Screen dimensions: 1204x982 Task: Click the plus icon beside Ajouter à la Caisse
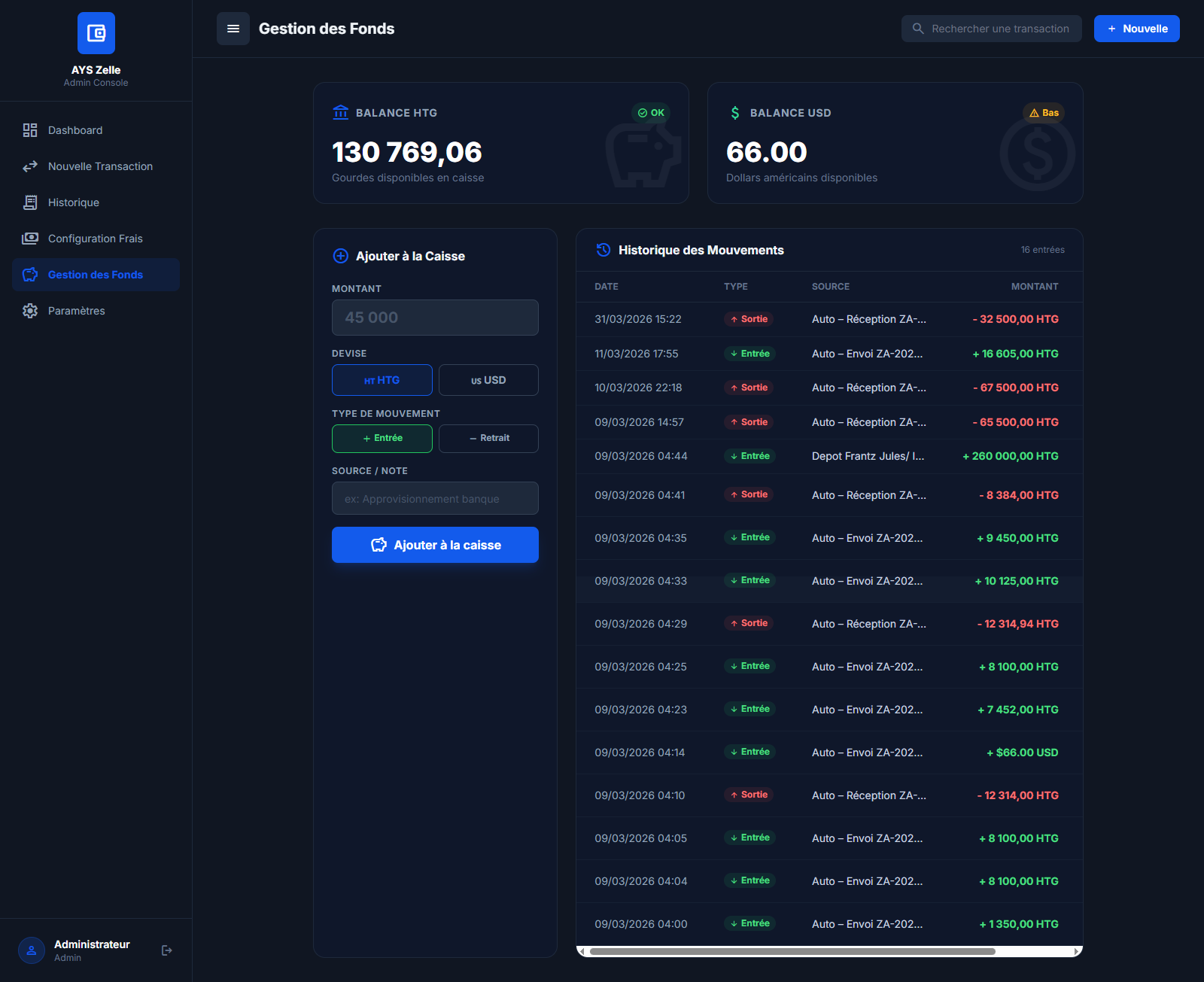[x=341, y=256]
